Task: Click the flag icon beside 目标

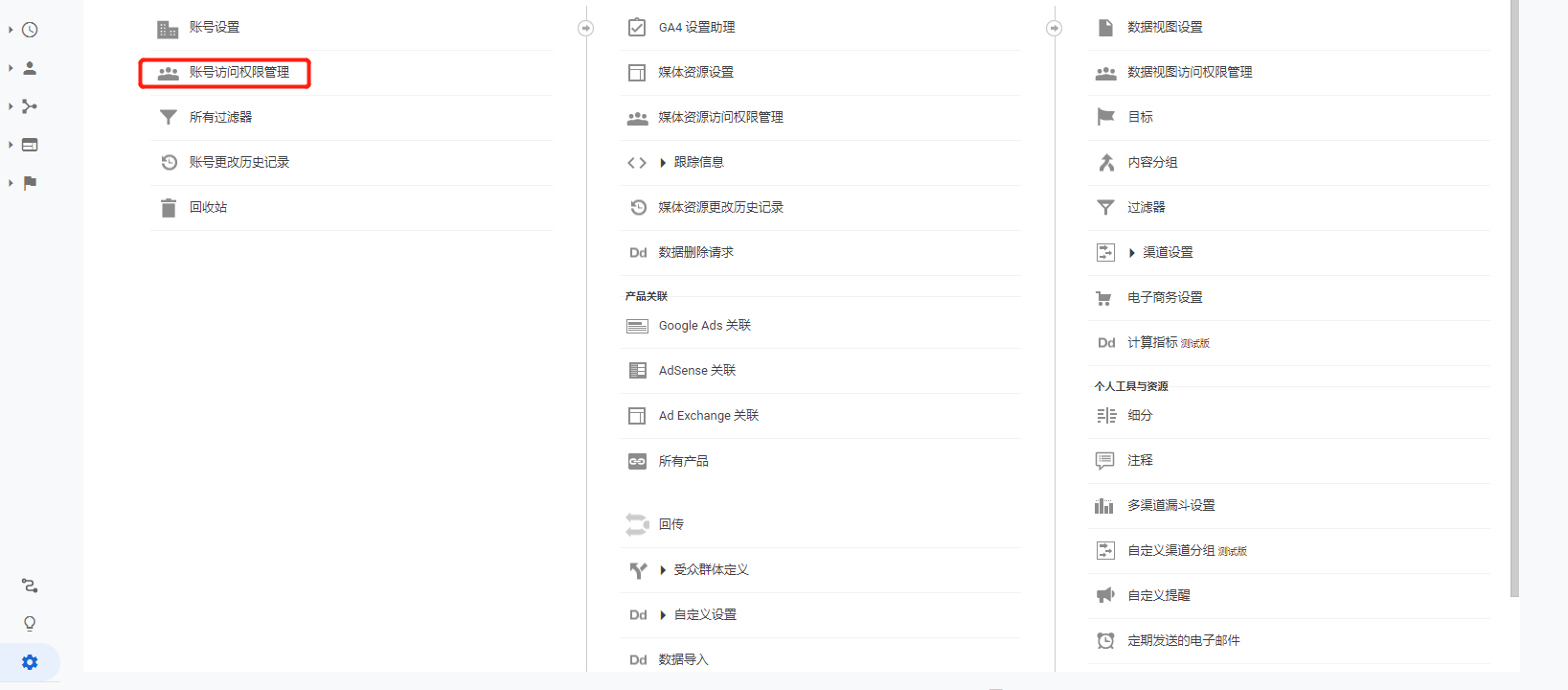Action: click(x=1105, y=117)
